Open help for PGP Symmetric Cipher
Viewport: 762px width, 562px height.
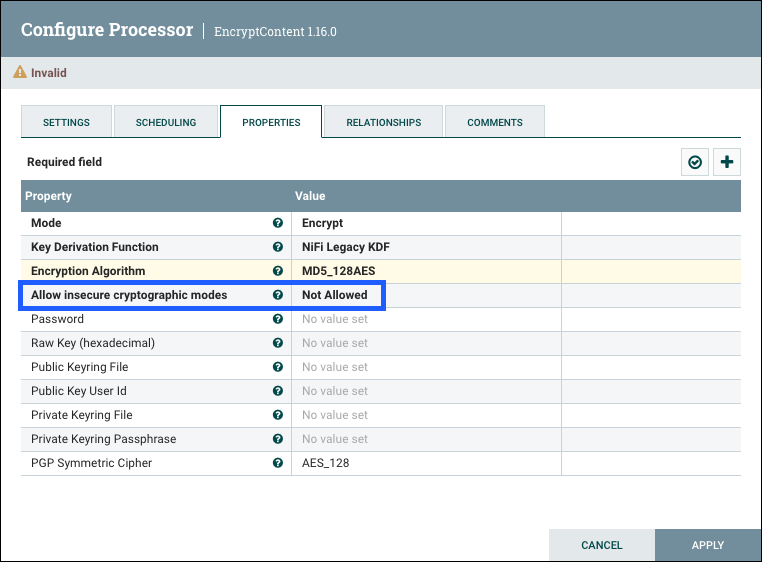click(x=278, y=463)
